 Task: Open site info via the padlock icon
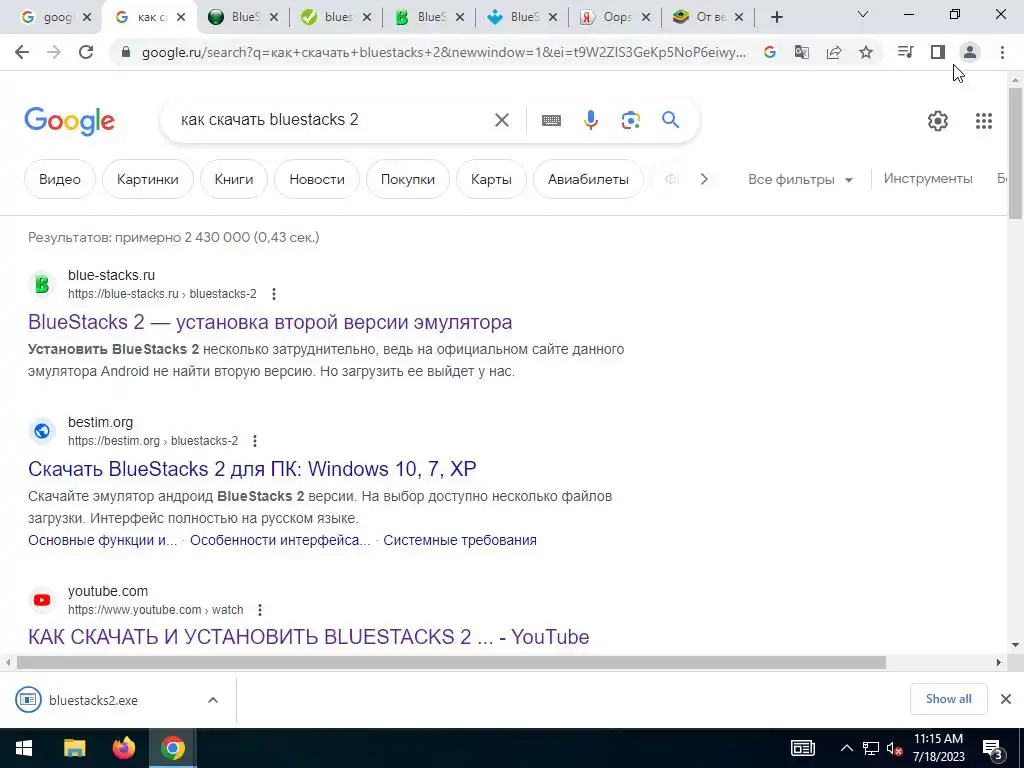coord(126,53)
